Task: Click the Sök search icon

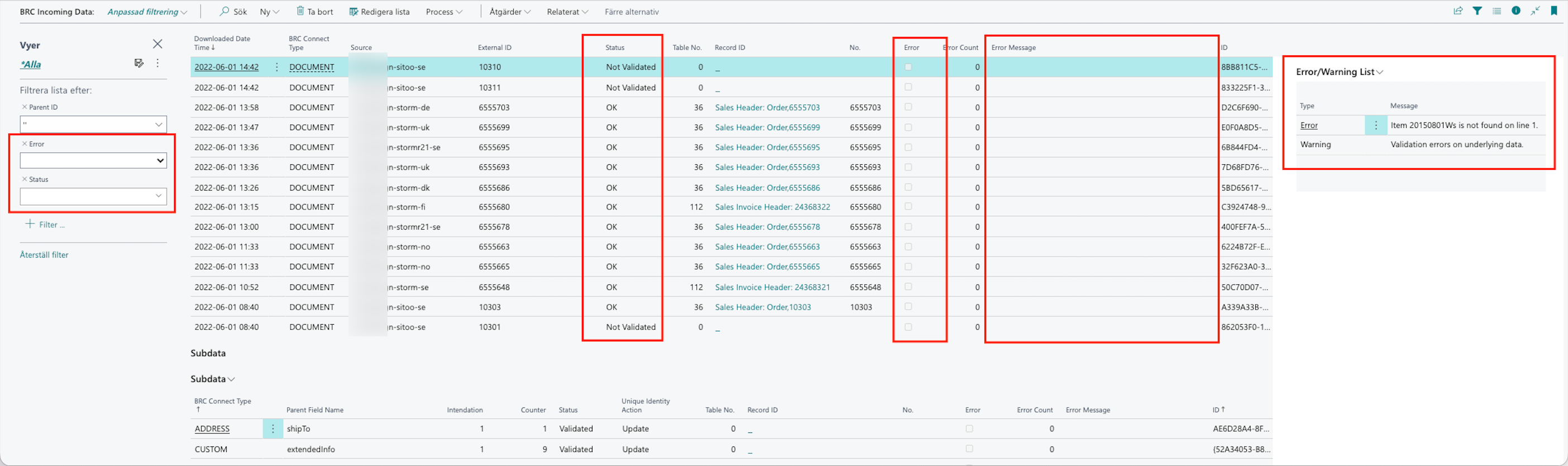Action: point(224,12)
